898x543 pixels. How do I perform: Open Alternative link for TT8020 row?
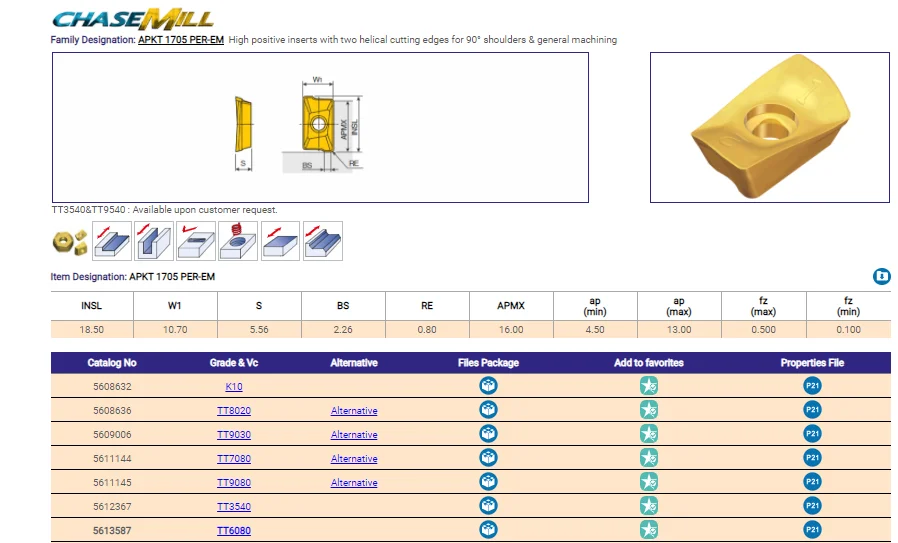pos(354,411)
